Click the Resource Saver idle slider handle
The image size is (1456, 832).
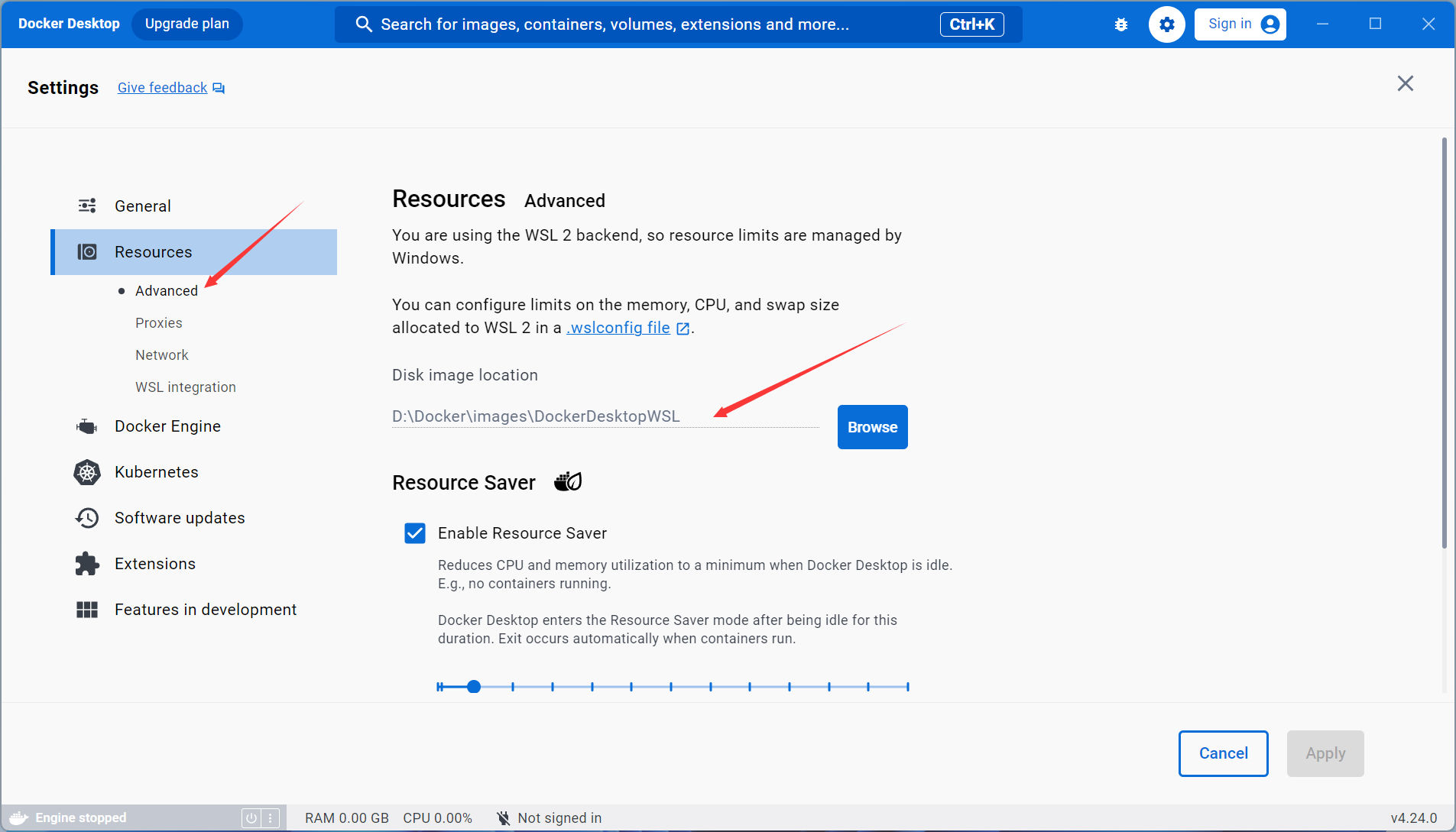(474, 687)
